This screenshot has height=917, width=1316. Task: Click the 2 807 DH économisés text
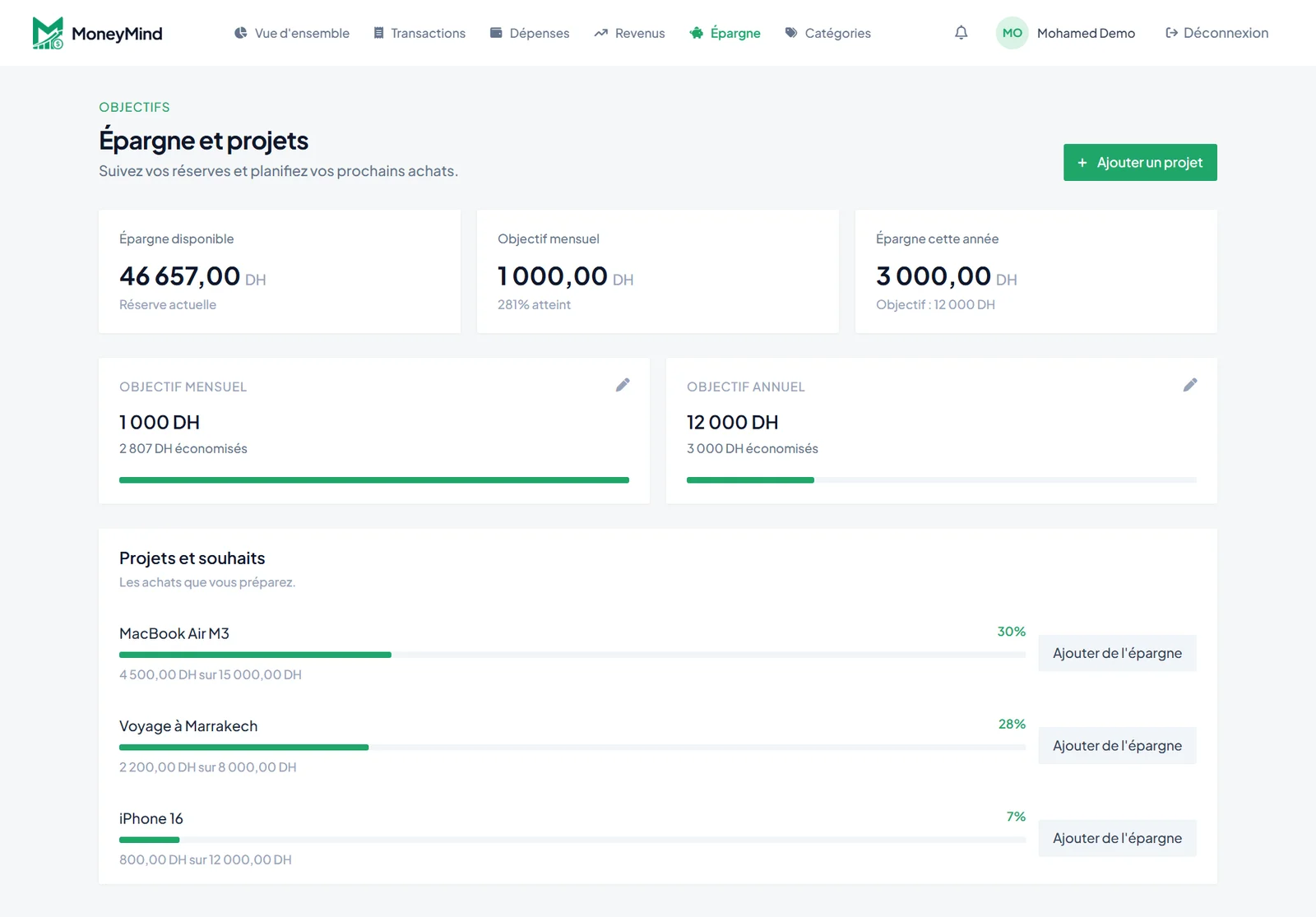[183, 448]
